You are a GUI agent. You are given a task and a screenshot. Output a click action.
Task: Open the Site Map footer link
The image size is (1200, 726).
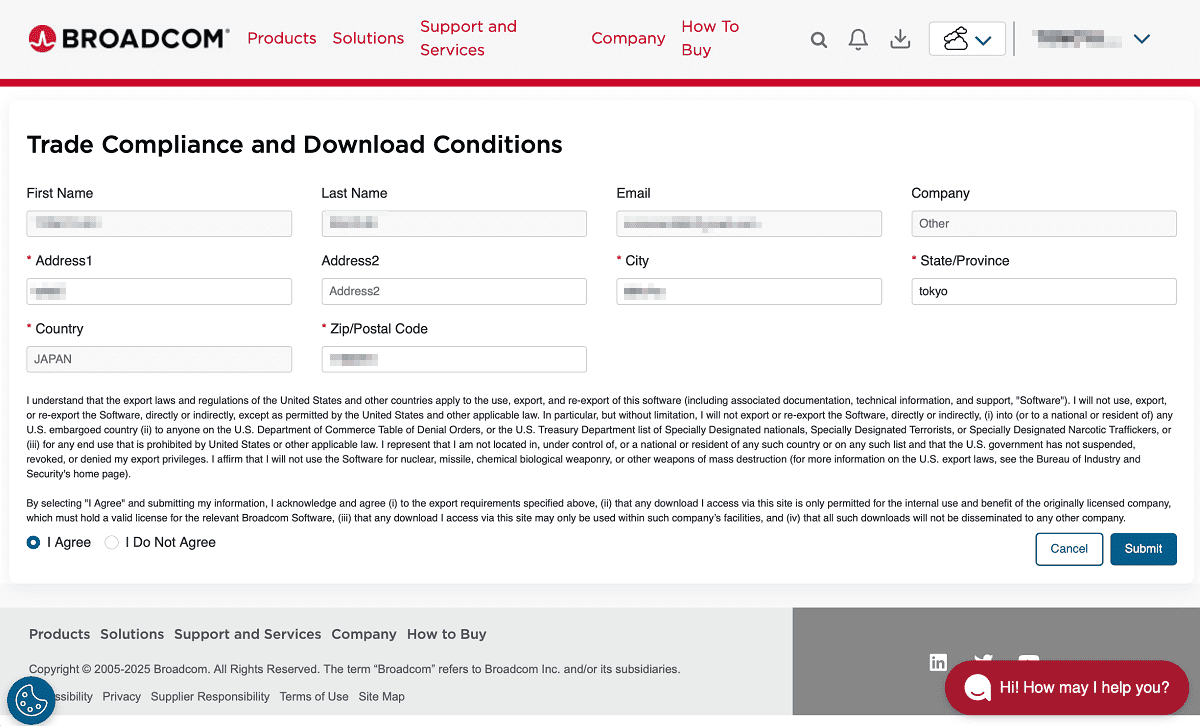point(382,697)
